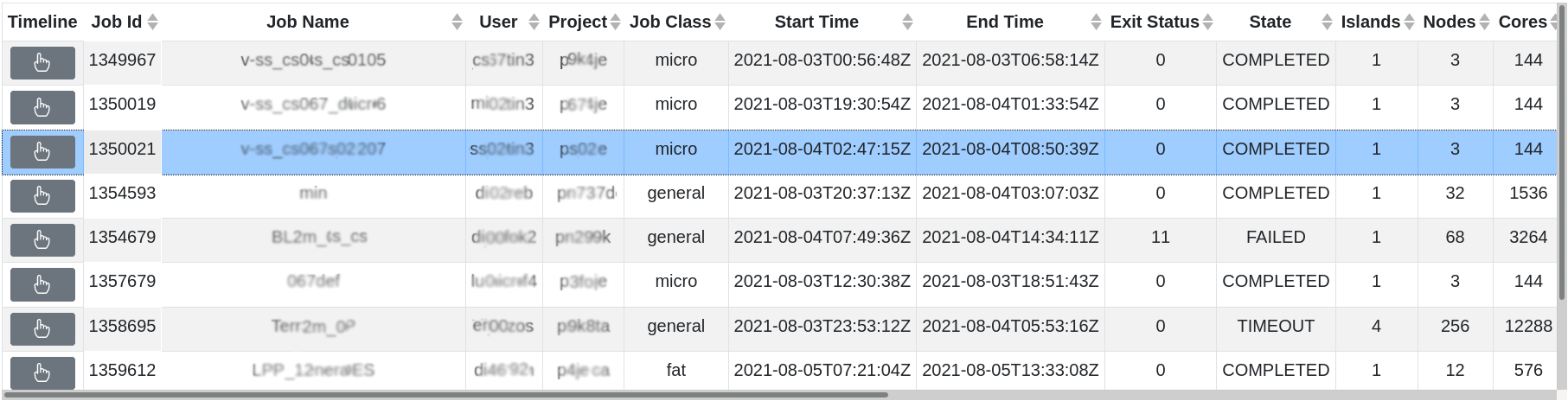Viewport: 1568px width, 407px height.
Task: Sort by Job Class sort arrows
Action: tap(720, 22)
